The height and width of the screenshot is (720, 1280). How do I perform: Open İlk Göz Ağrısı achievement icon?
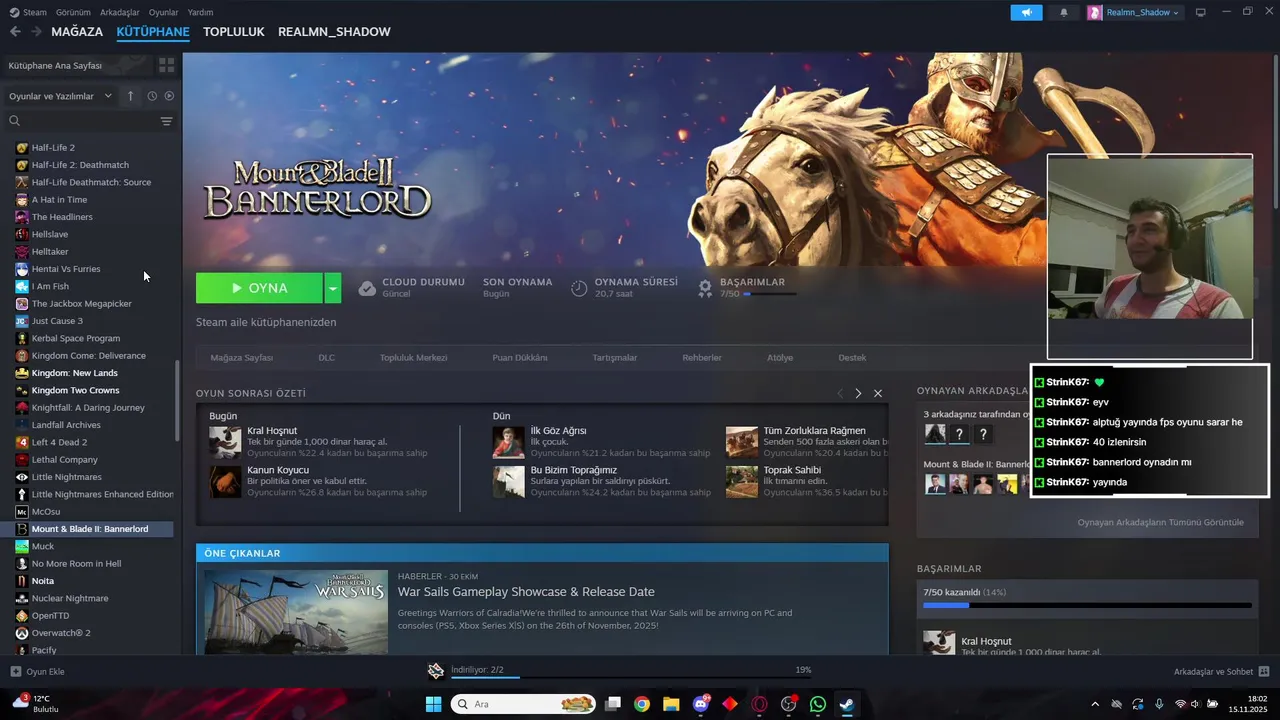pos(508,442)
